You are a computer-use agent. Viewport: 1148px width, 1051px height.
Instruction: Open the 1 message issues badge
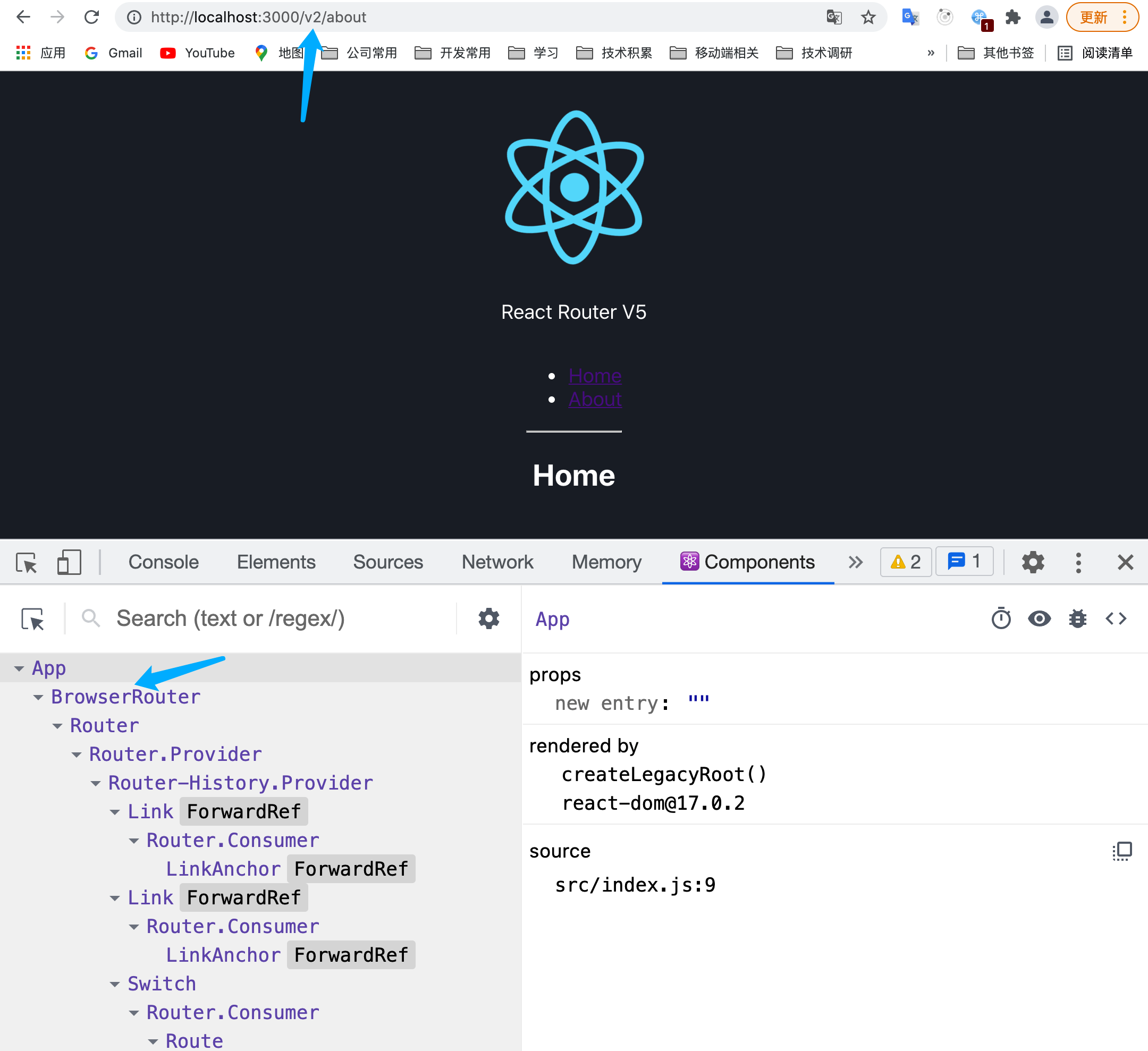coord(964,562)
